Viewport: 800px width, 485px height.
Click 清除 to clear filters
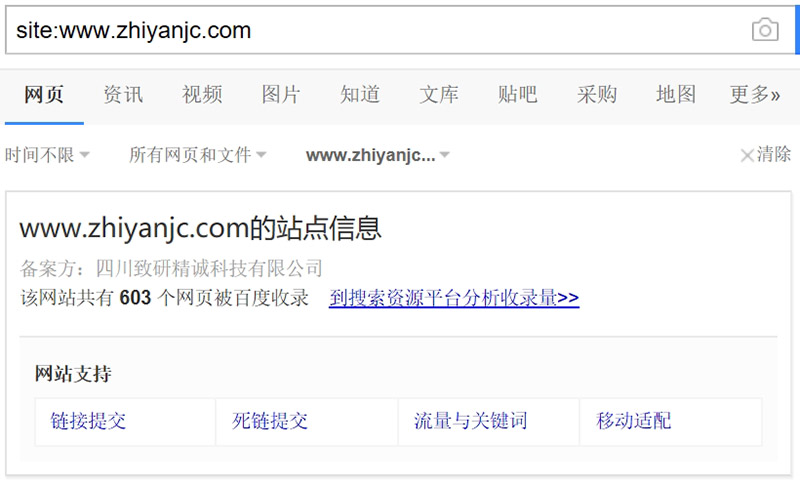click(x=765, y=154)
